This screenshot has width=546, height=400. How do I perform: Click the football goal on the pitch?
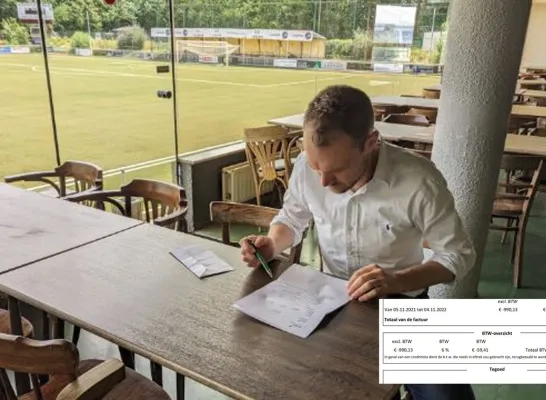pyautogui.click(x=206, y=52)
